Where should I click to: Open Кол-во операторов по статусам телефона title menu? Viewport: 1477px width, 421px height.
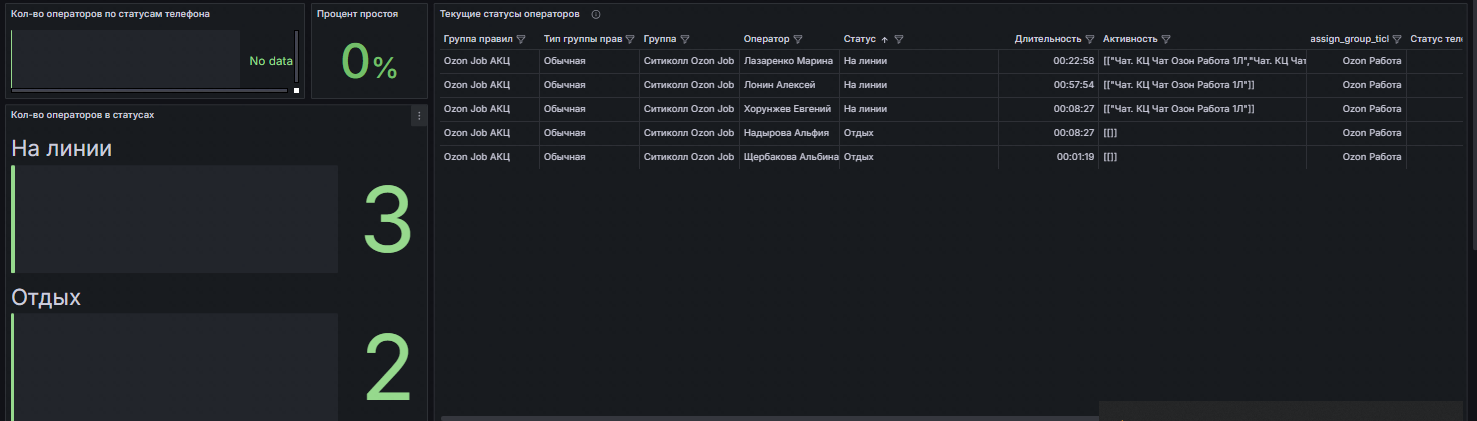(x=110, y=14)
